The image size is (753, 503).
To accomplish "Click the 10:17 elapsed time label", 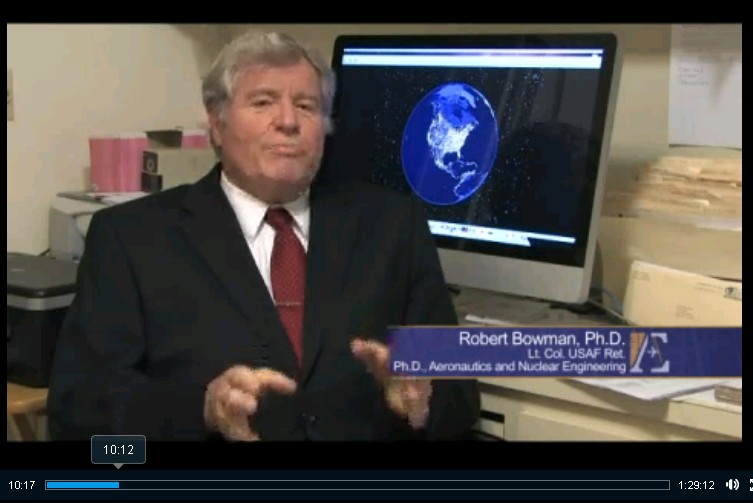I will pyautogui.click(x=22, y=485).
